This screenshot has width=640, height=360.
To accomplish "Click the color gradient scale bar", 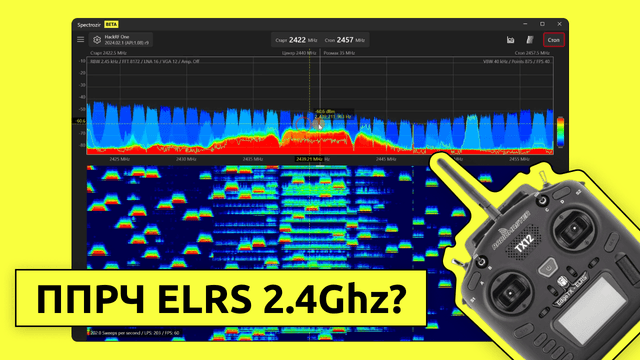I will click(x=560, y=132).
